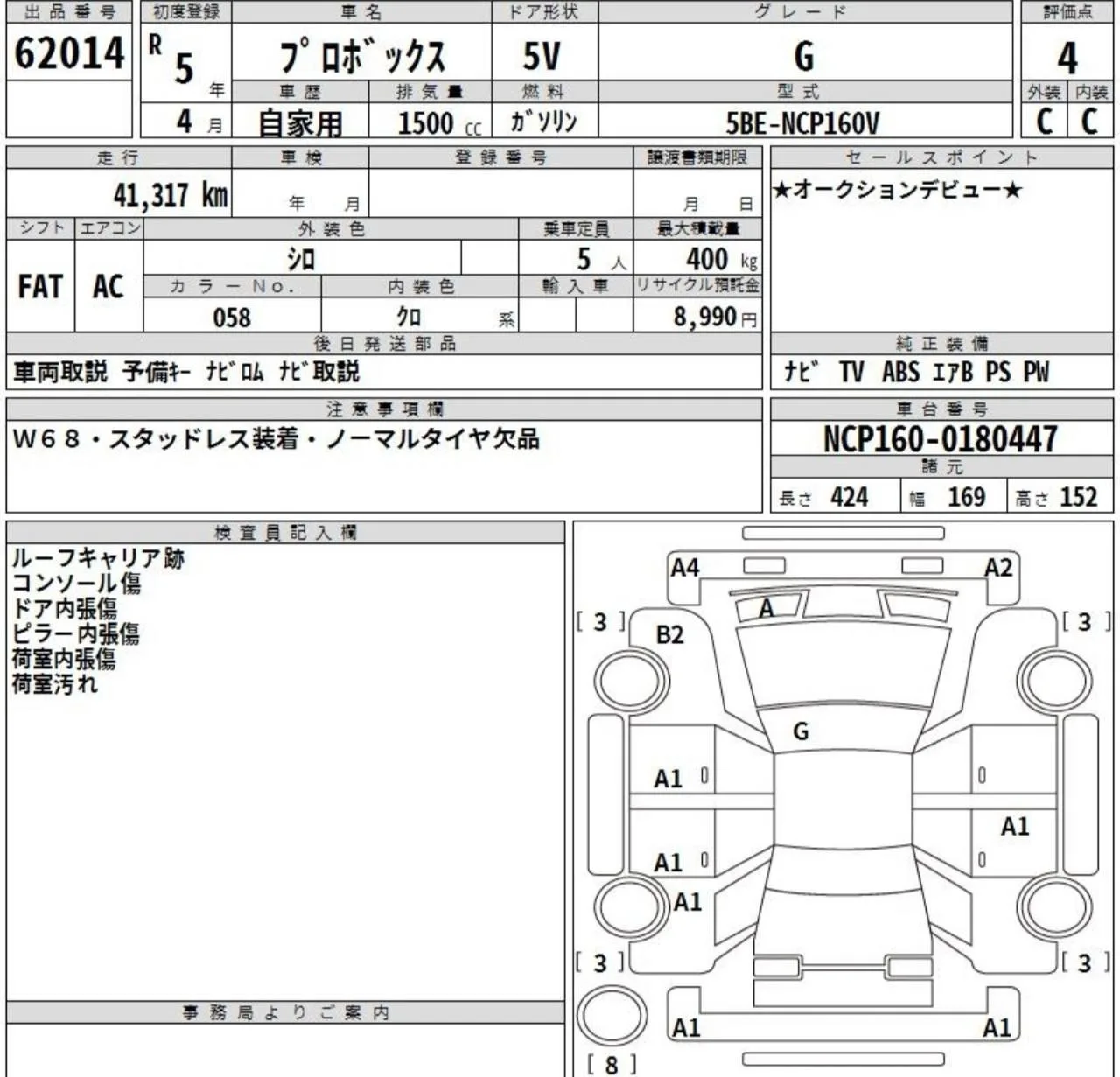
Task: Click the 検査員記入欄 section header
Action: [x=285, y=532]
